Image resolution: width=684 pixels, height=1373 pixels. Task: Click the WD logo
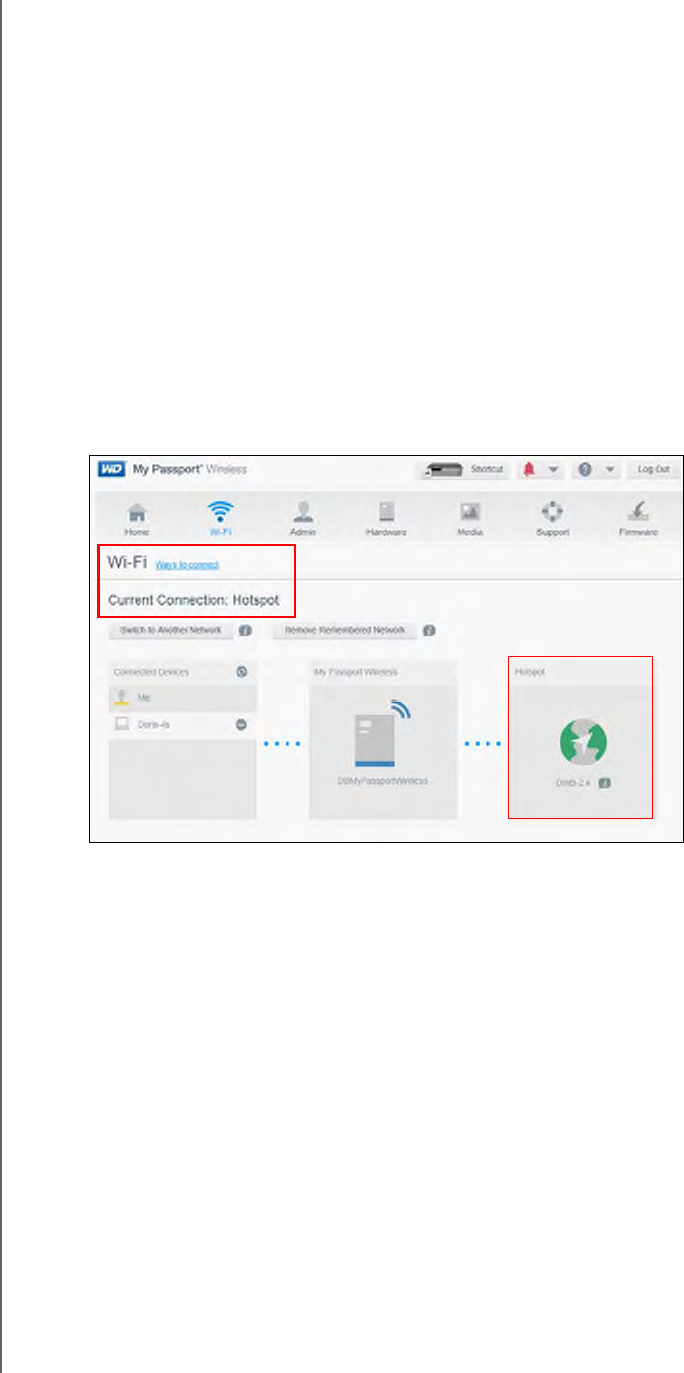click(x=111, y=469)
